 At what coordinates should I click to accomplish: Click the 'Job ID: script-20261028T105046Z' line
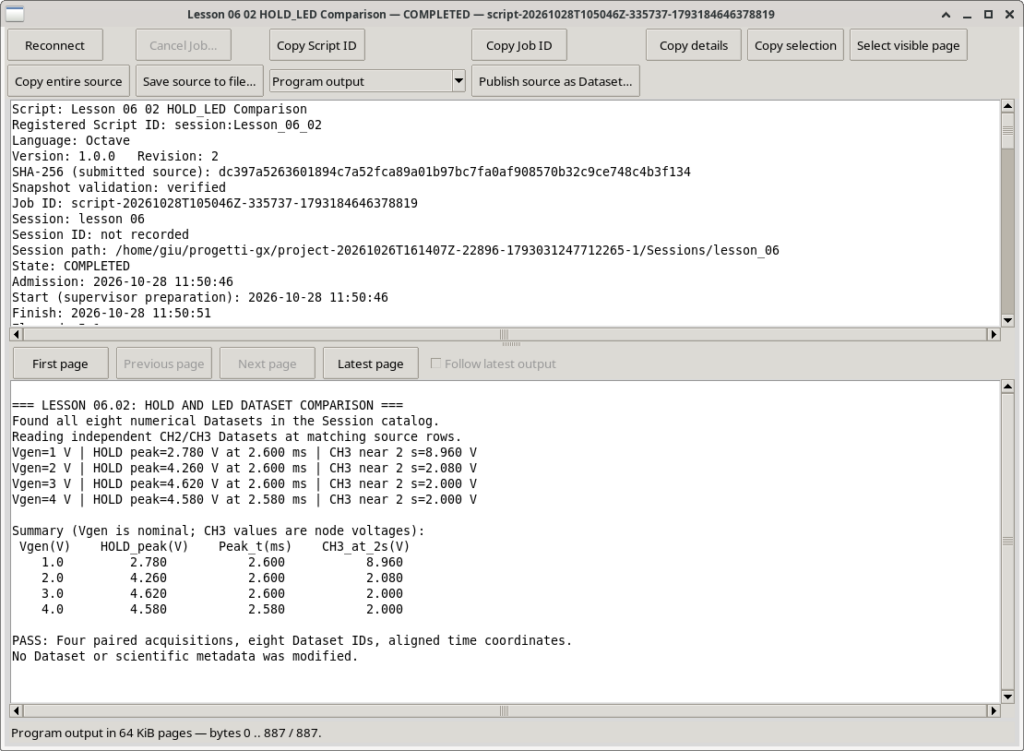(215, 203)
